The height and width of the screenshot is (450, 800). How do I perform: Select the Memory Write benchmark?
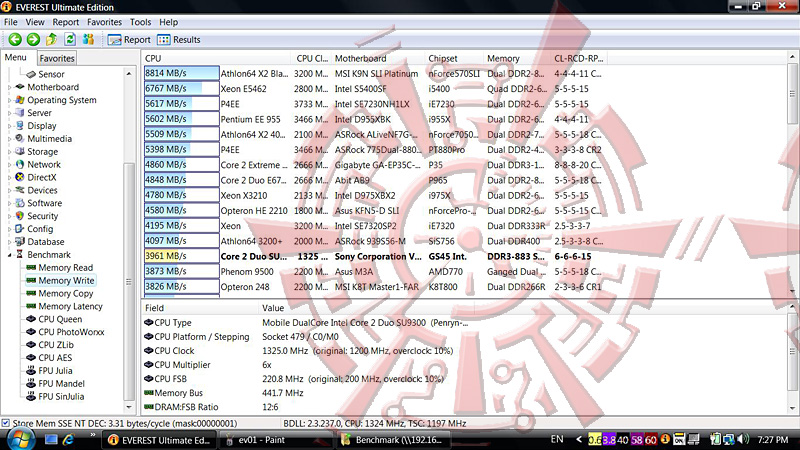coord(66,280)
